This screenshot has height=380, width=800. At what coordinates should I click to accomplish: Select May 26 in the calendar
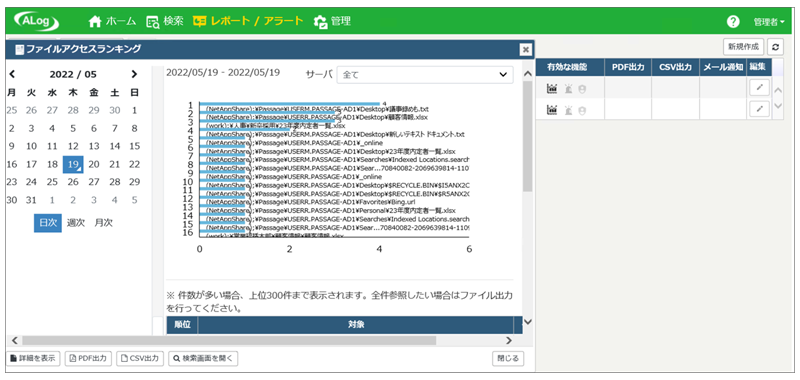point(73,182)
